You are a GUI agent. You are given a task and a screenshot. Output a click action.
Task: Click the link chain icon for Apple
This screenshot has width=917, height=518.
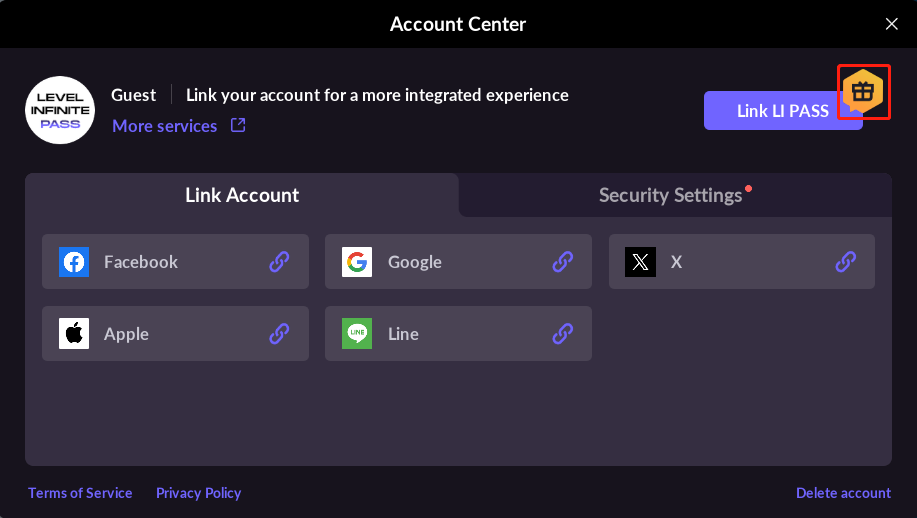coord(280,334)
